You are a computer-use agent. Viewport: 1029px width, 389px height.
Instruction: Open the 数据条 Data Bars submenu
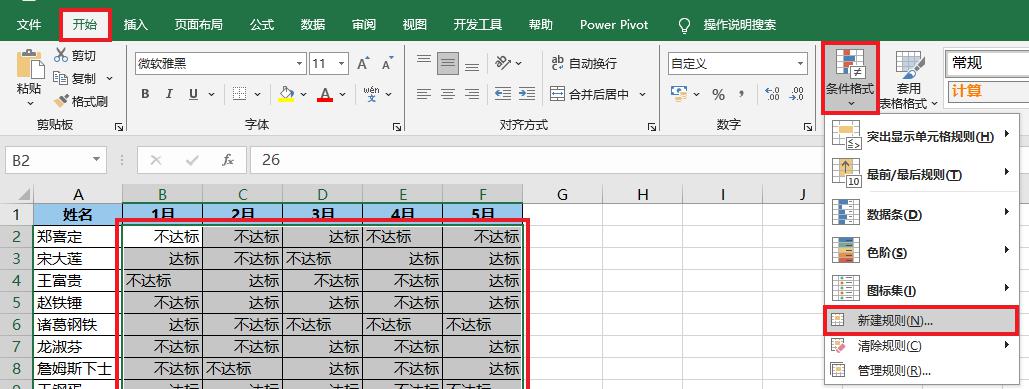click(921, 213)
